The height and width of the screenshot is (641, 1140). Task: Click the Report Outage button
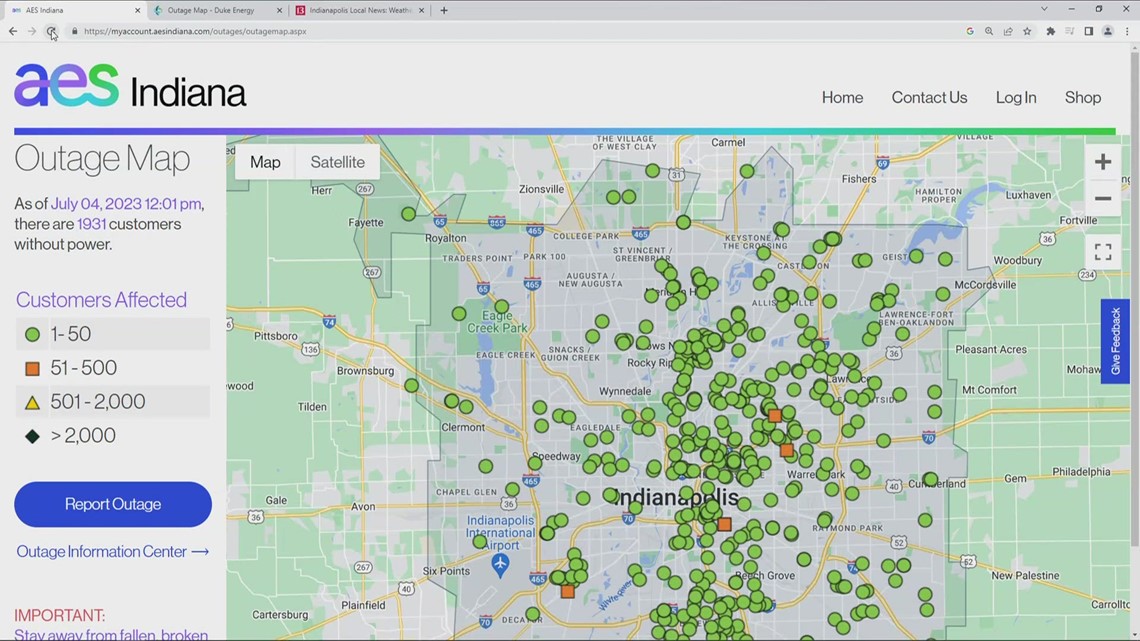(112, 504)
